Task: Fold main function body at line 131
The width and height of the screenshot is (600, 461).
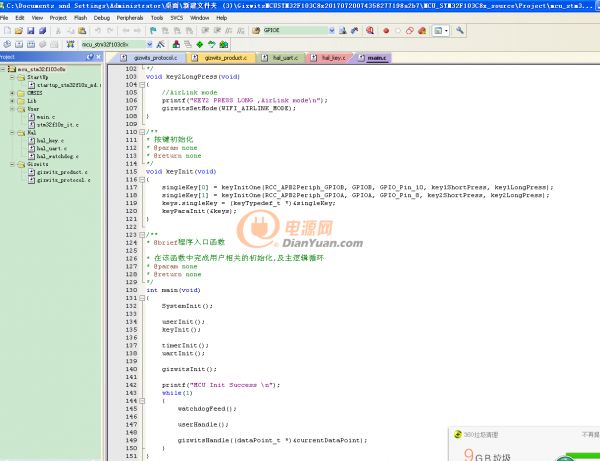Action: [x=142, y=298]
